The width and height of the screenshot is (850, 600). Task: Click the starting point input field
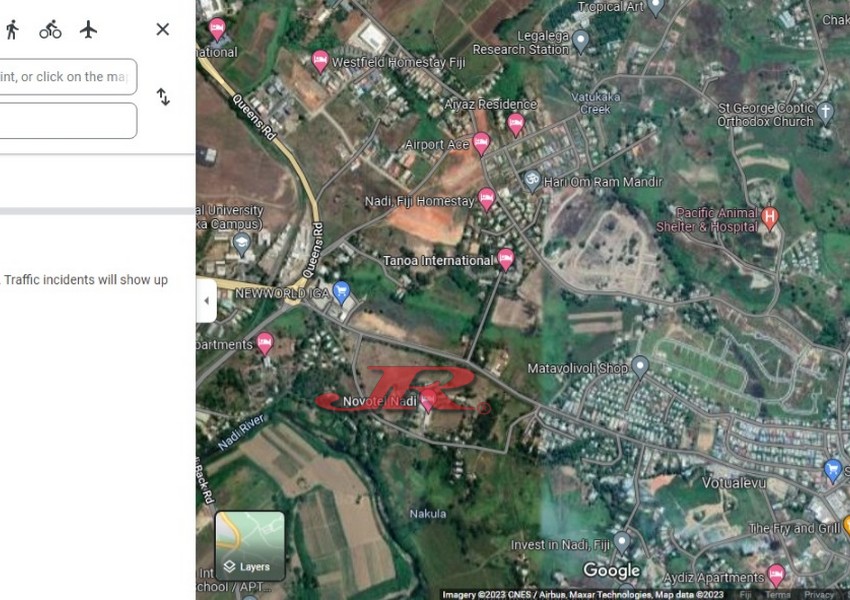click(x=66, y=77)
